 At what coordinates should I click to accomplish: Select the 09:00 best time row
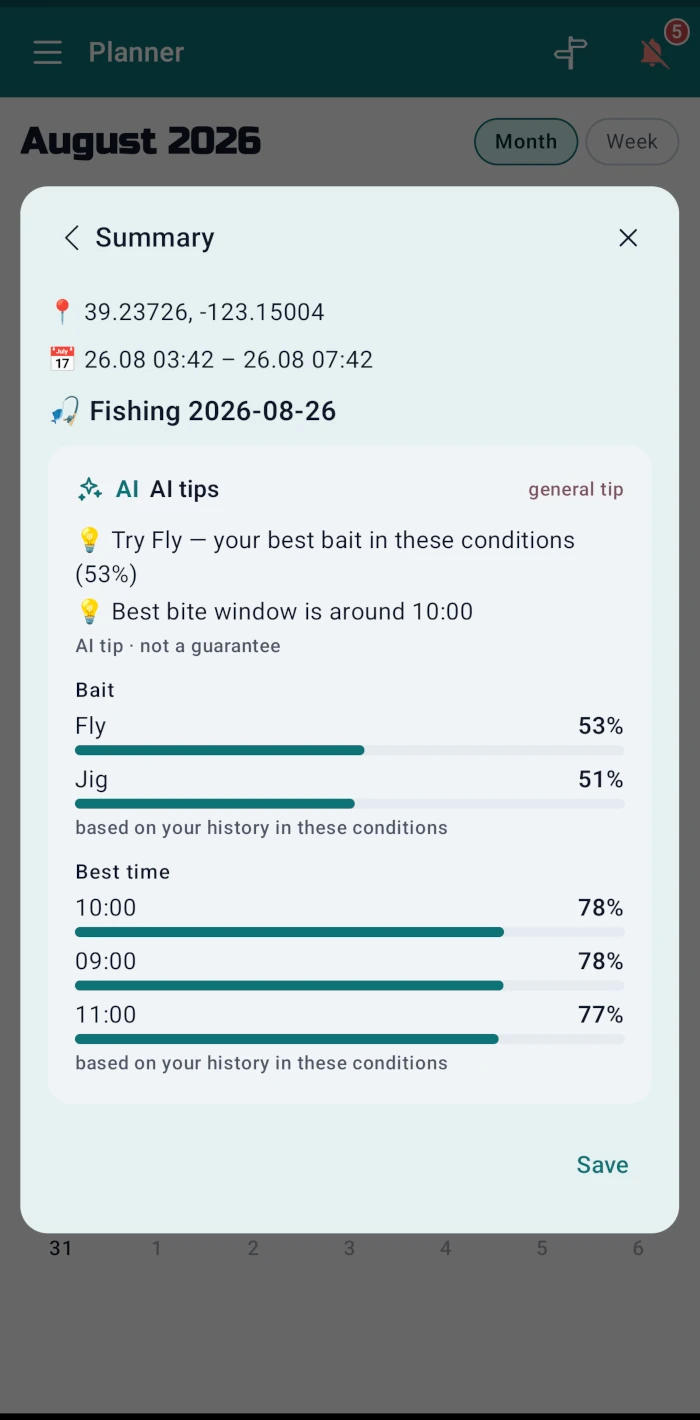(350, 971)
